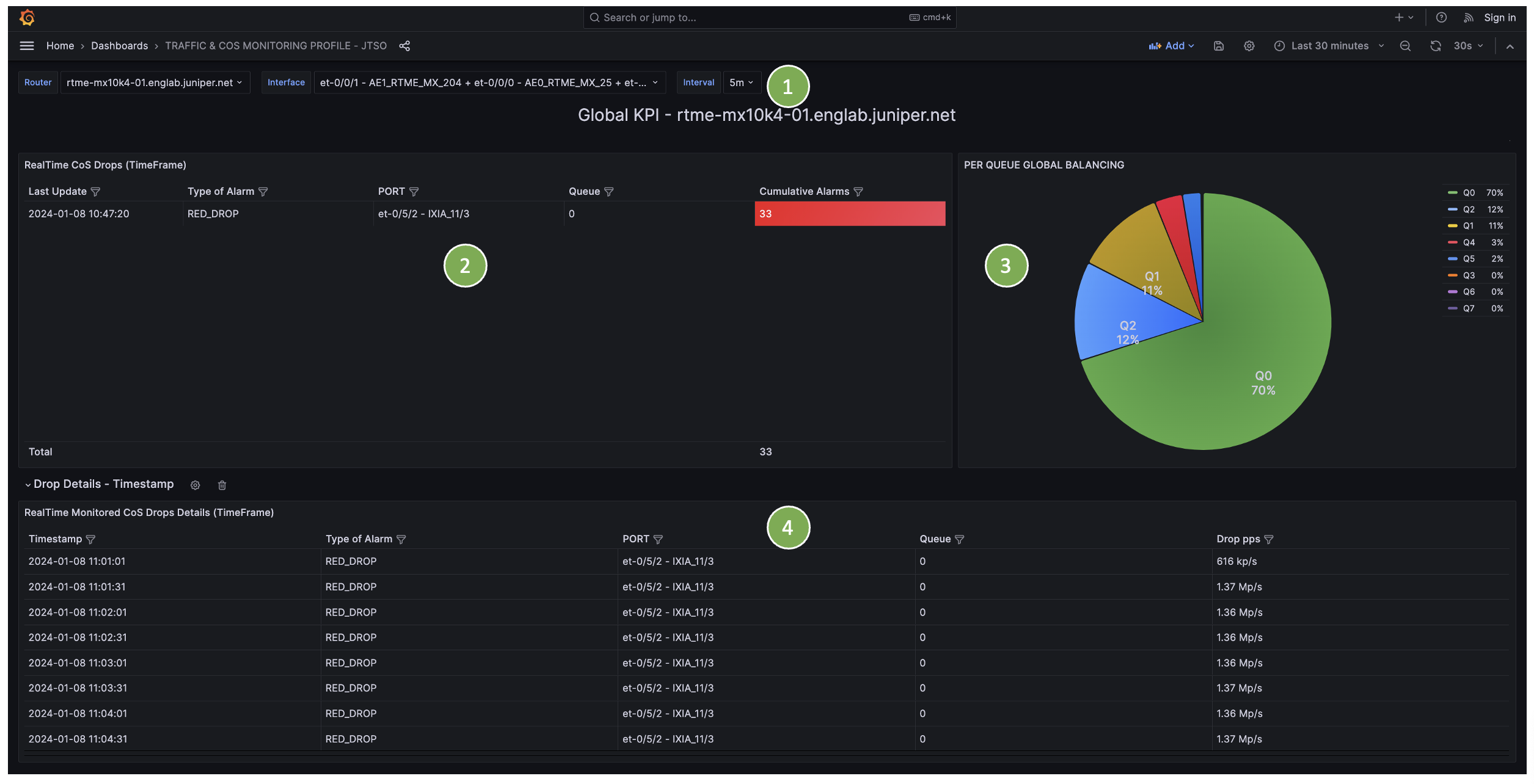1534x784 pixels.
Task: Filter the Type of Alarm column in the CoS Drops table
Action: 263,192
